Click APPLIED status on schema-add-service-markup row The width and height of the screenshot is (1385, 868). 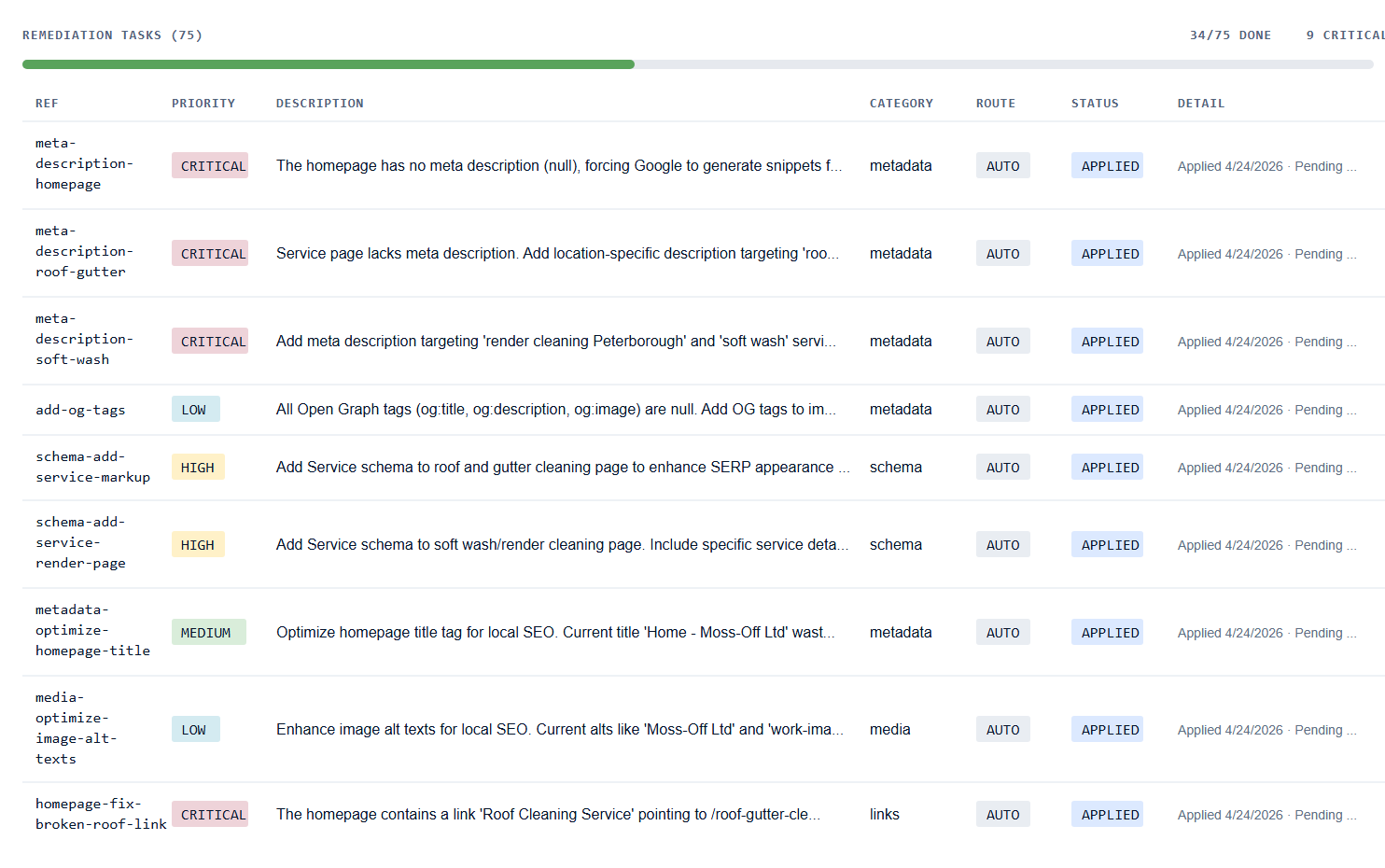pos(1108,468)
